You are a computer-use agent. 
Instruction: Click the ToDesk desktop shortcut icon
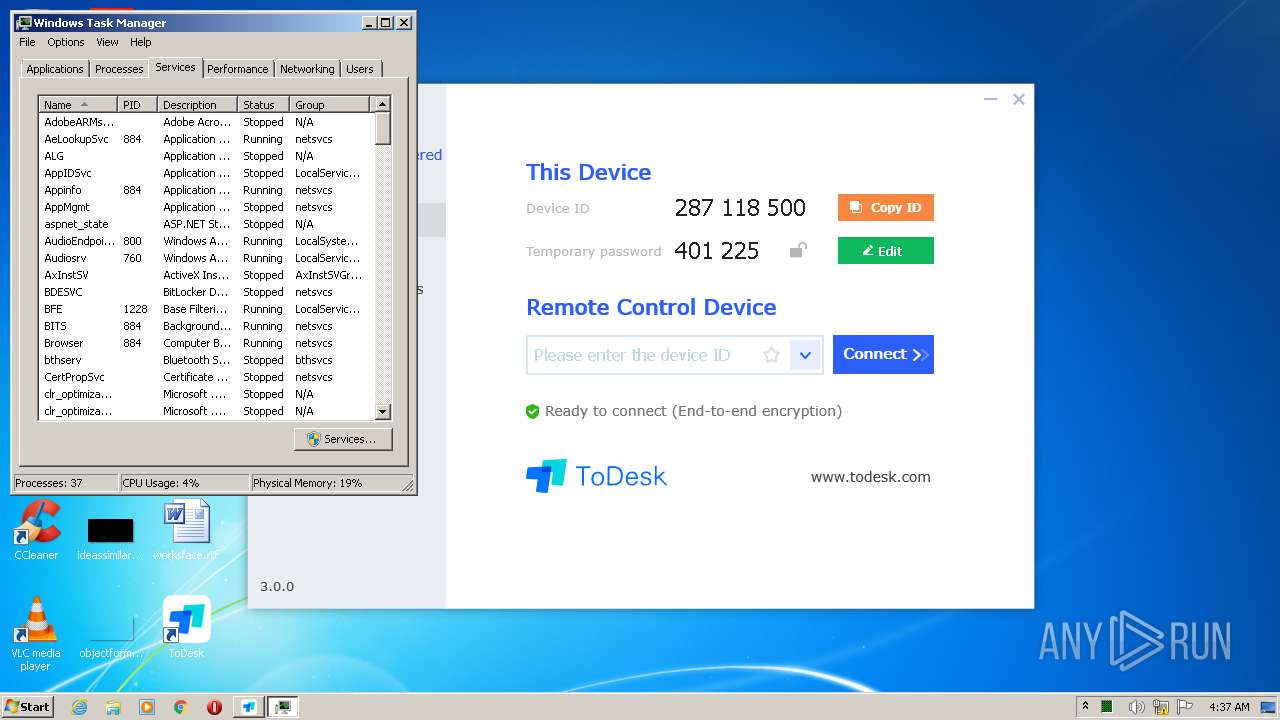click(186, 627)
